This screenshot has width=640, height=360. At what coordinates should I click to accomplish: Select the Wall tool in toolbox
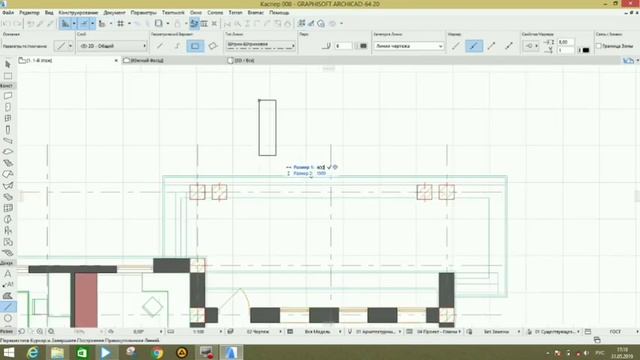tap(8, 96)
